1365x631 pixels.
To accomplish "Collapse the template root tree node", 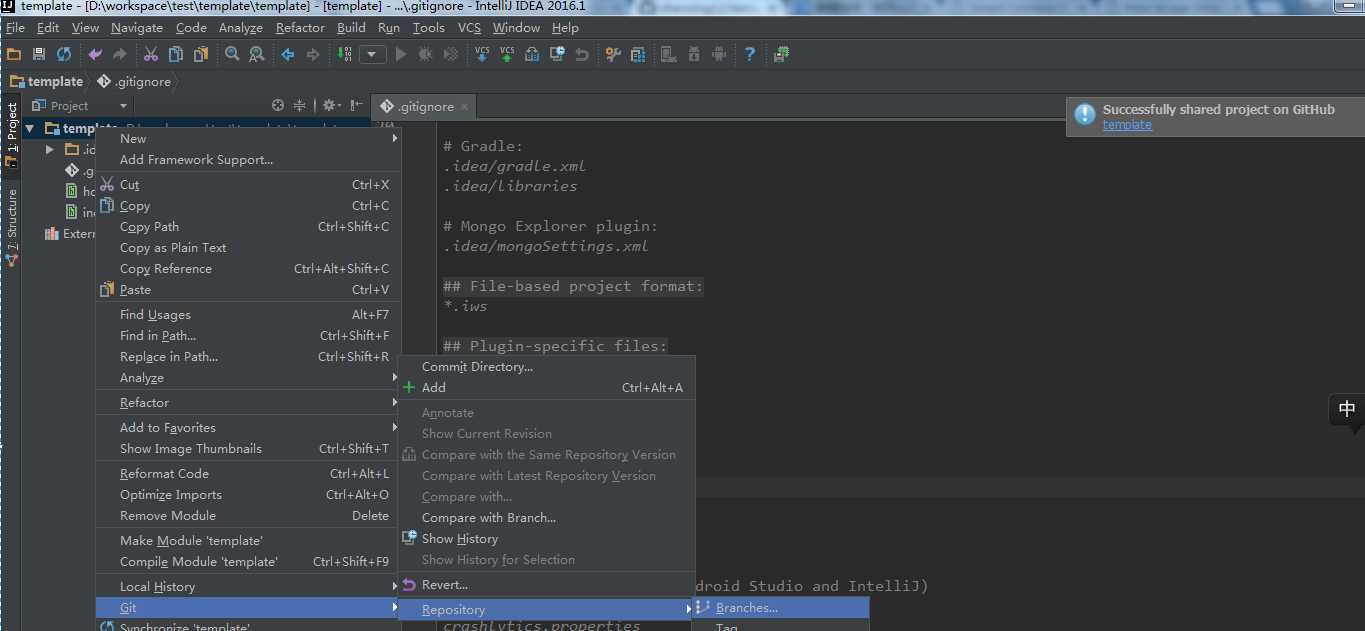I will [x=30, y=128].
